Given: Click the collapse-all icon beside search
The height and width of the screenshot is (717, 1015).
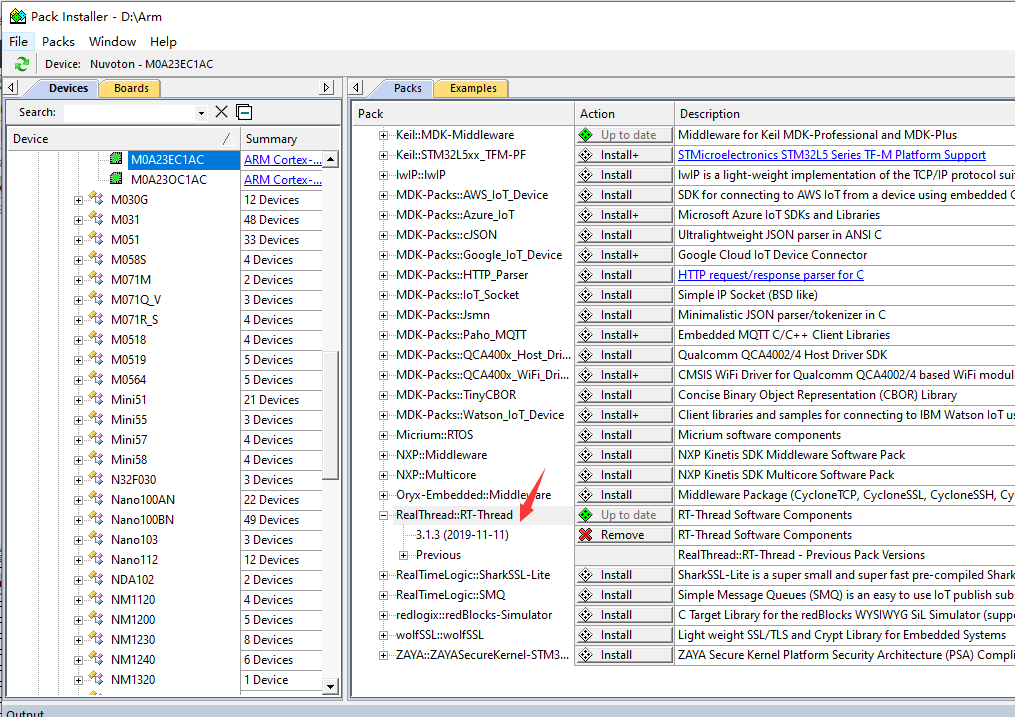Looking at the screenshot, I should 244,112.
